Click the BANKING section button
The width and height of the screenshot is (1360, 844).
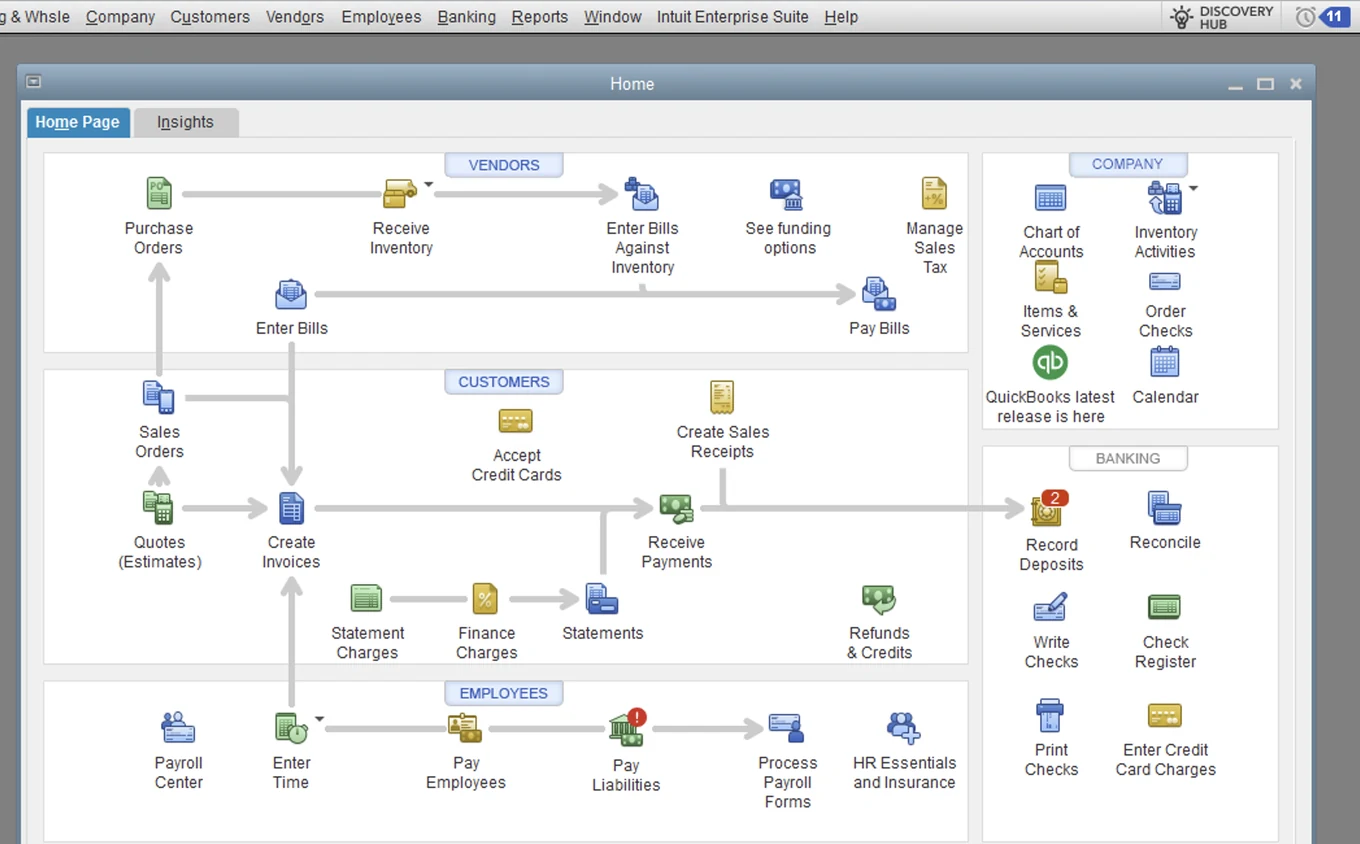point(1127,458)
